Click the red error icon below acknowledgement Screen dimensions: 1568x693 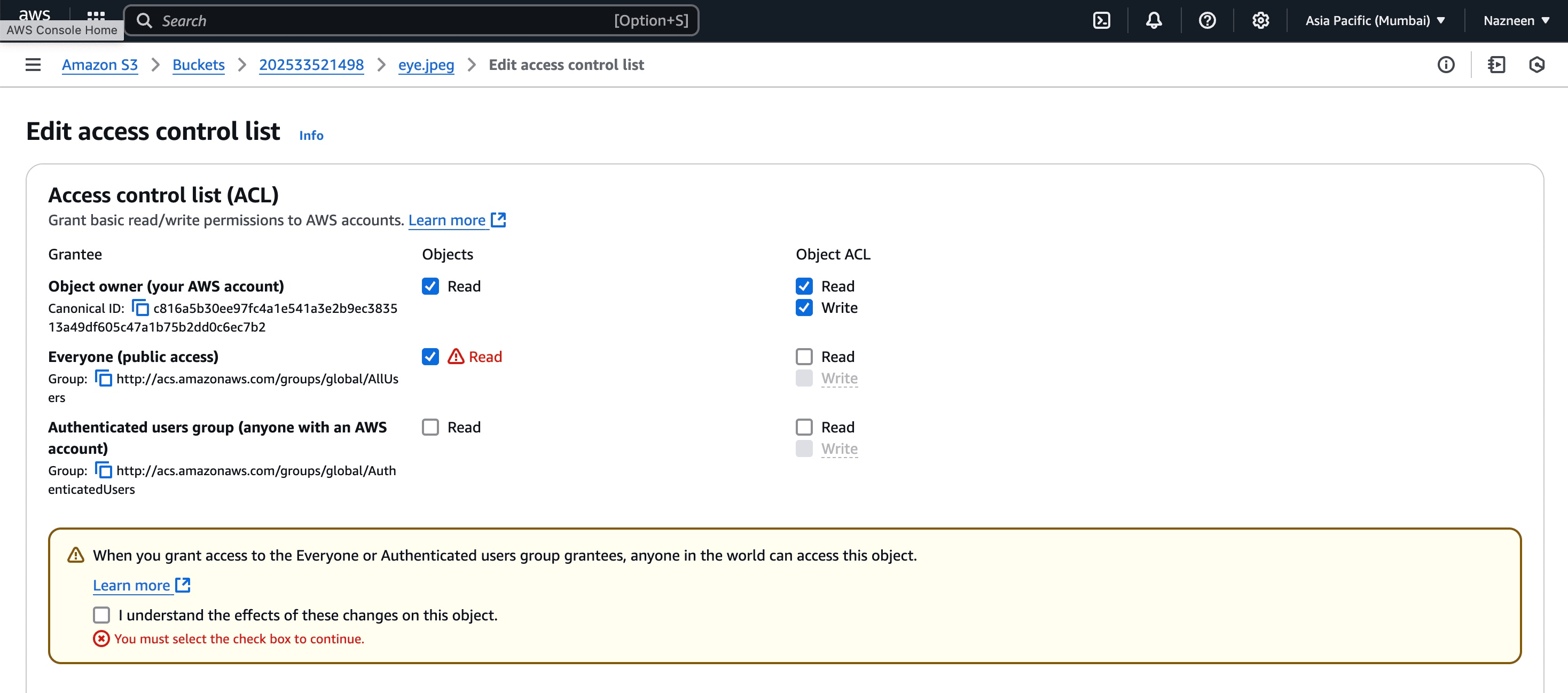pyautogui.click(x=101, y=638)
